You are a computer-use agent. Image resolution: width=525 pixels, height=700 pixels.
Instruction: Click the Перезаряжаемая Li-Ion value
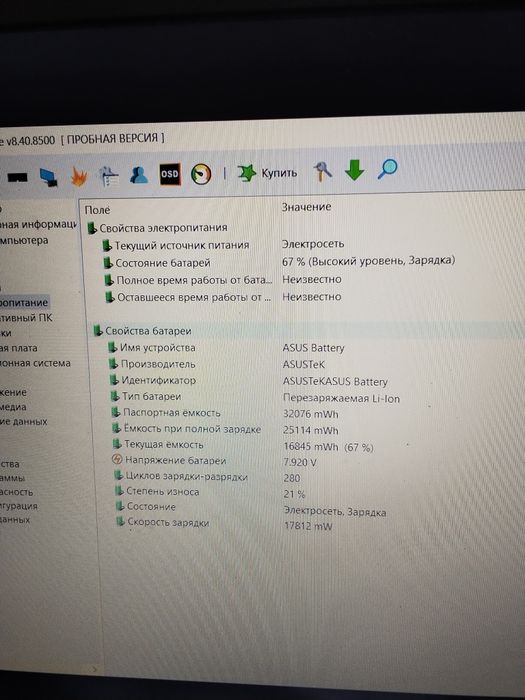342,398
